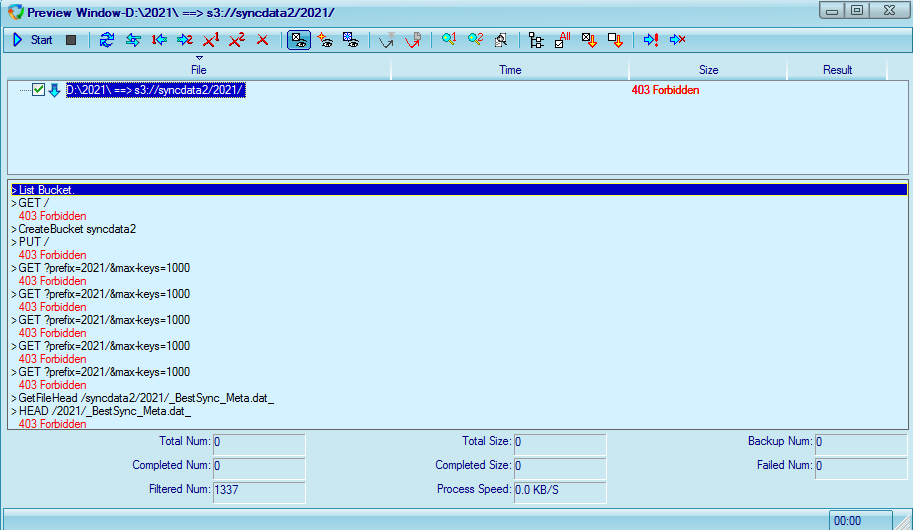The height and width of the screenshot is (530, 913).
Task: Click the document with magnifier icon
Action: 501,40
